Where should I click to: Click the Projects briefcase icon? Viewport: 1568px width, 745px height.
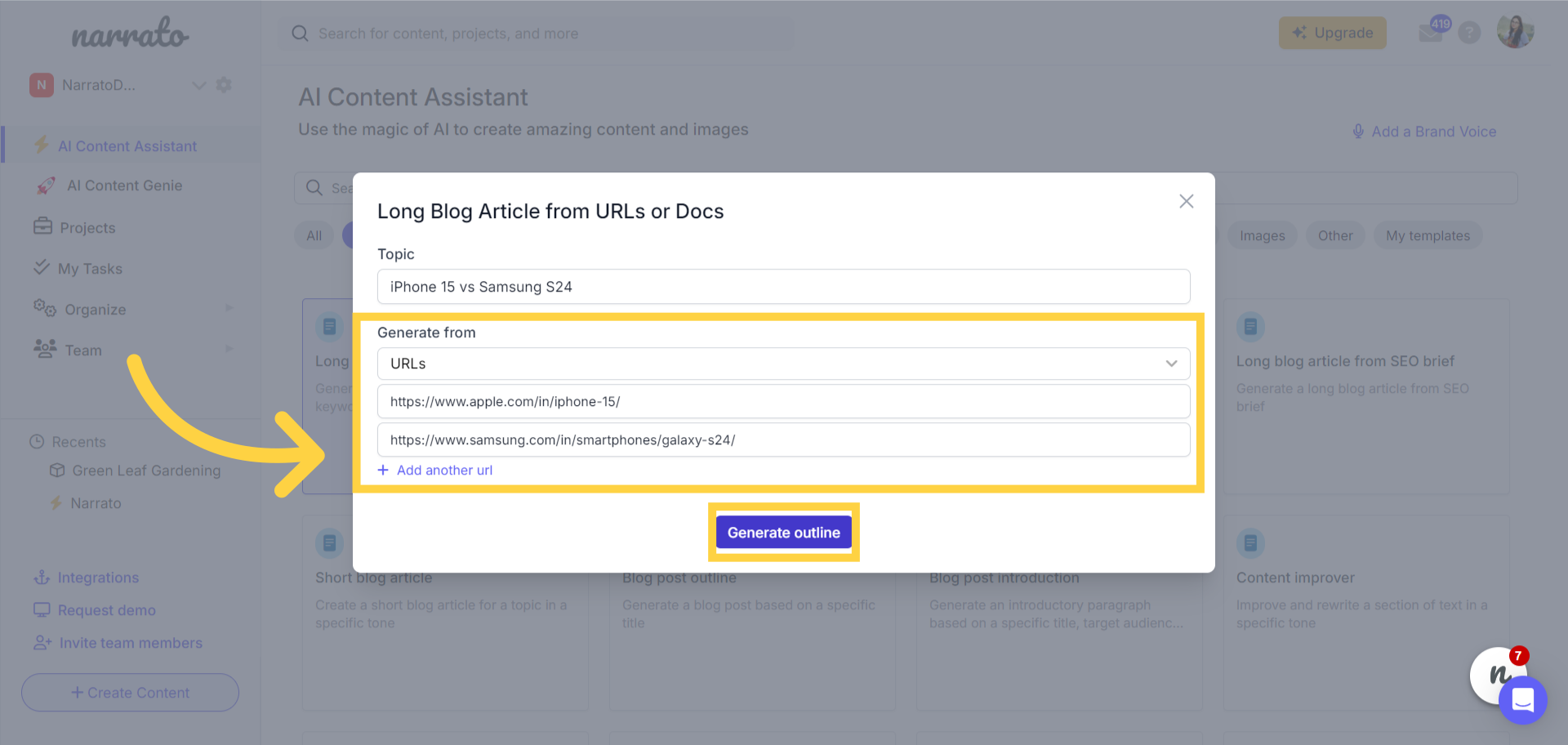42,225
